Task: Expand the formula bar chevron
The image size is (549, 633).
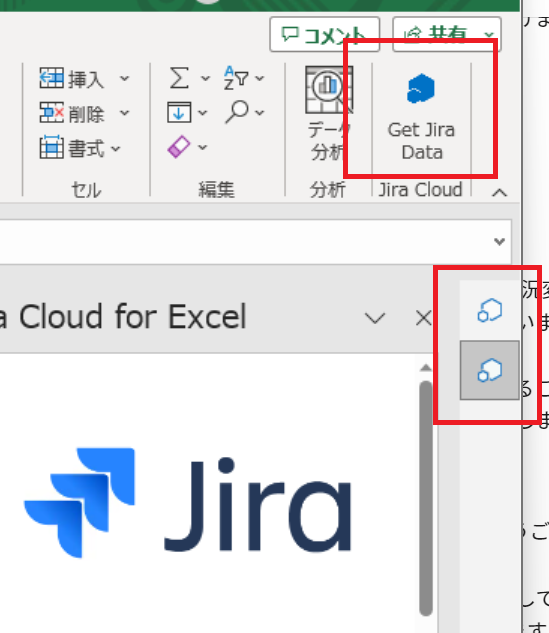Action: point(500,241)
